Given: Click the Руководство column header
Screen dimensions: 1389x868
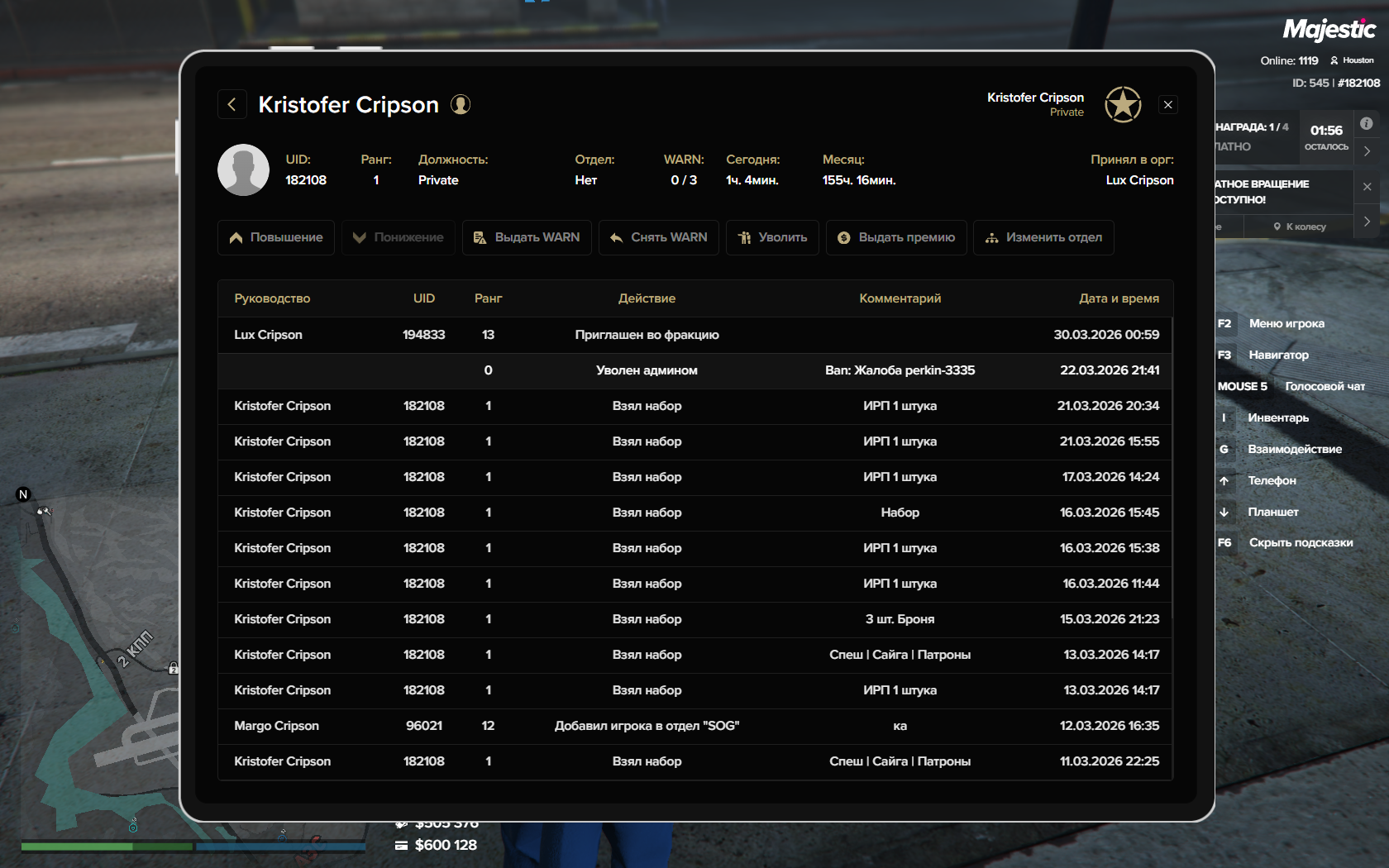Looking at the screenshot, I should click(272, 298).
